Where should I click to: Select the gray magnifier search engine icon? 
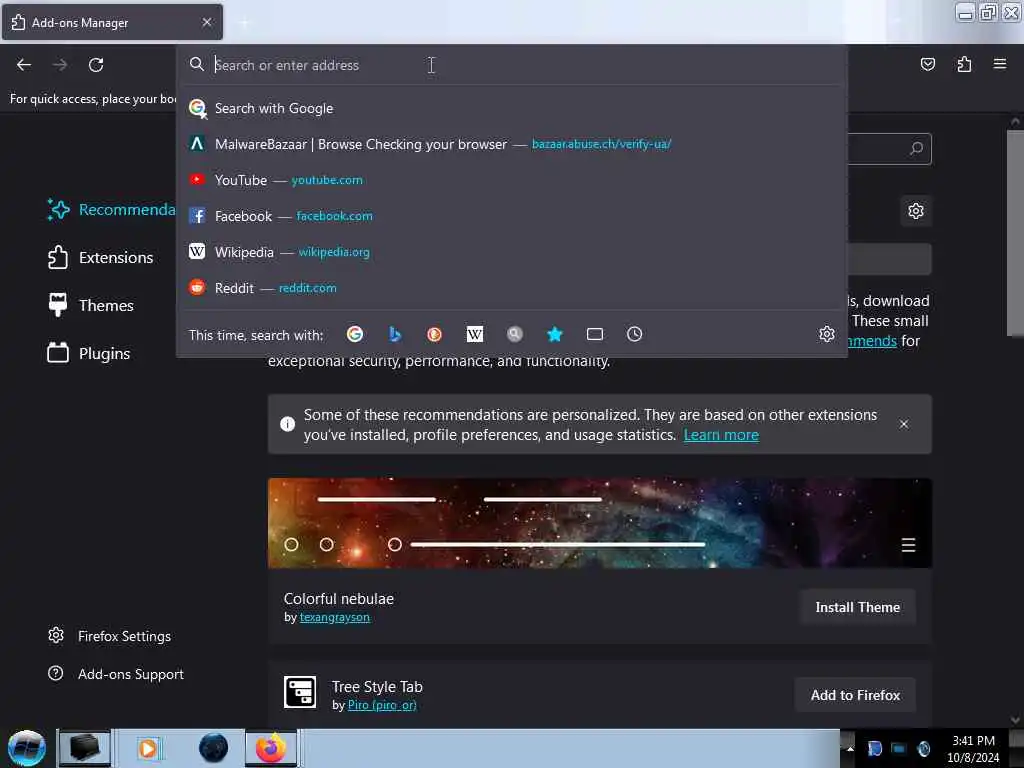point(515,334)
